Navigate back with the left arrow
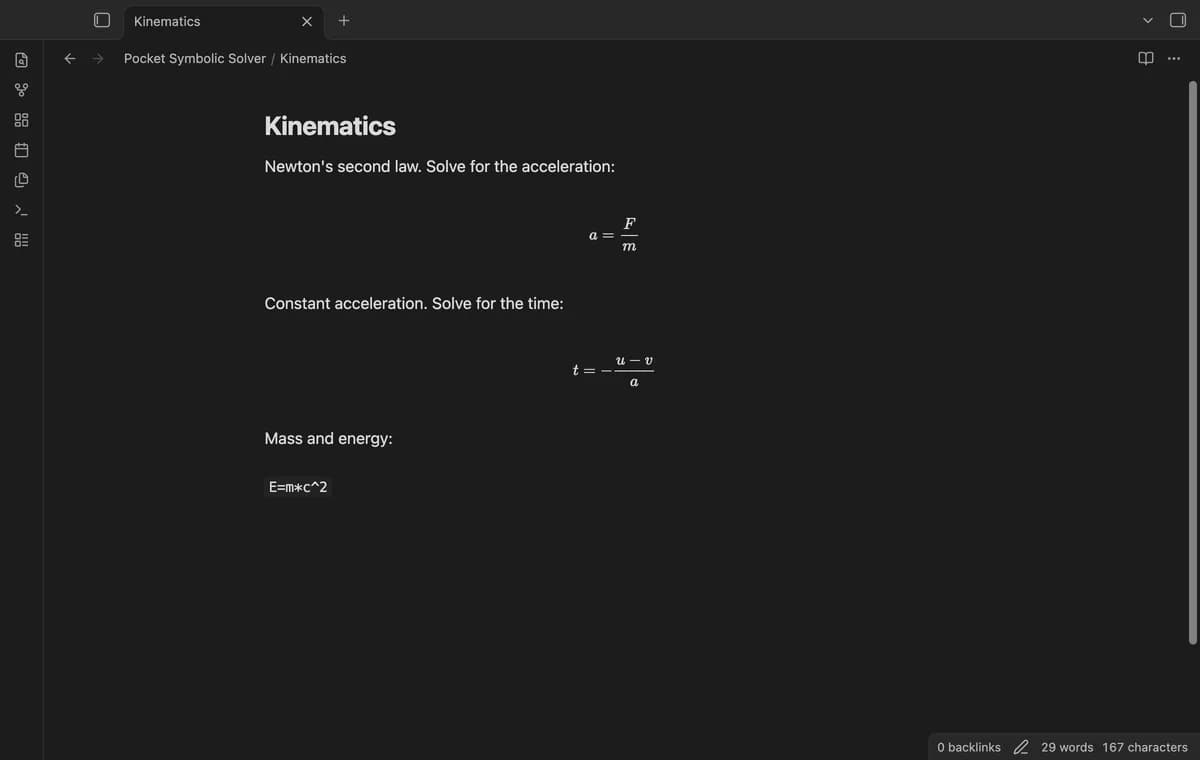The height and width of the screenshot is (760, 1200). click(70, 58)
